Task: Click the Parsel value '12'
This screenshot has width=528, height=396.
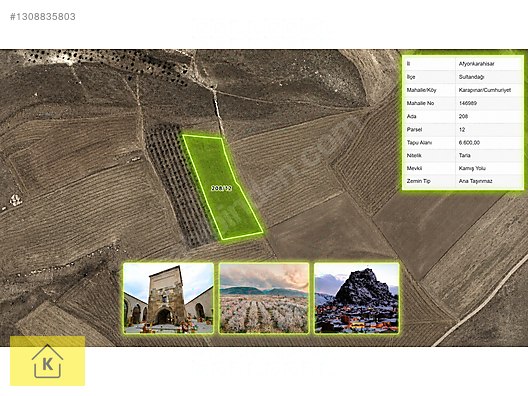Action: pyautogui.click(x=462, y=129)
